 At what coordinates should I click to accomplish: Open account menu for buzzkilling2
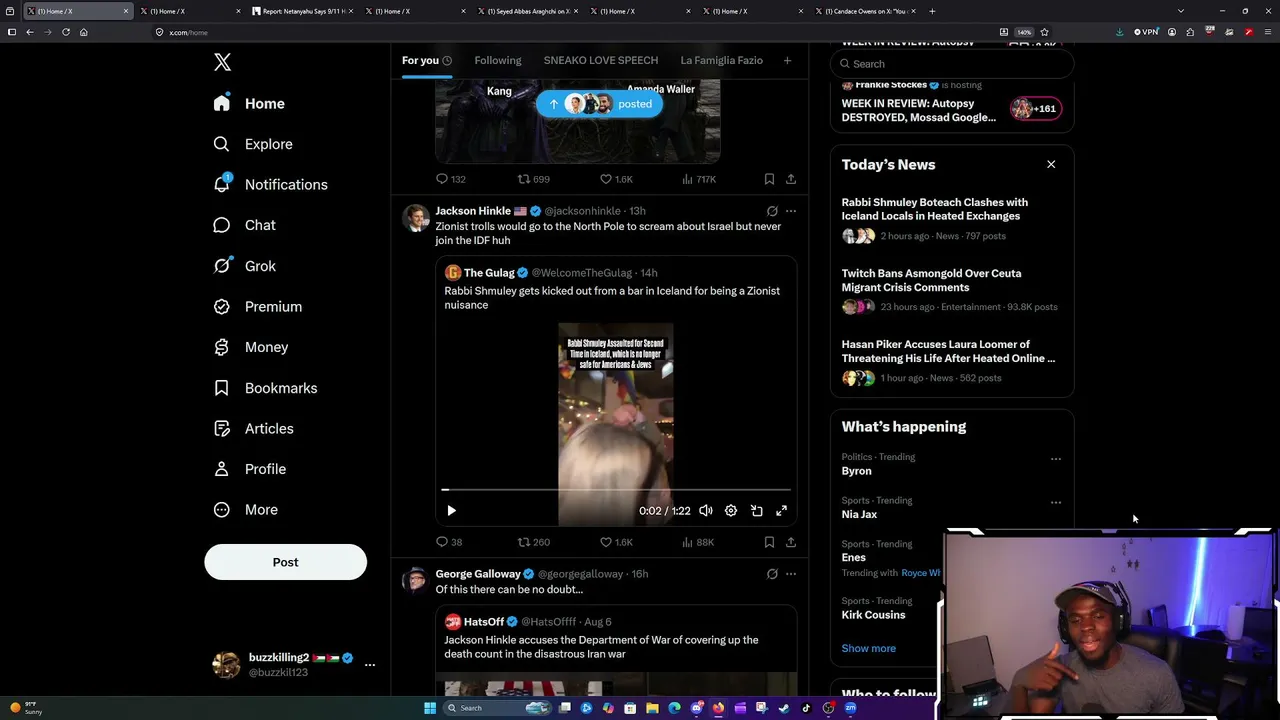[370, 665]
